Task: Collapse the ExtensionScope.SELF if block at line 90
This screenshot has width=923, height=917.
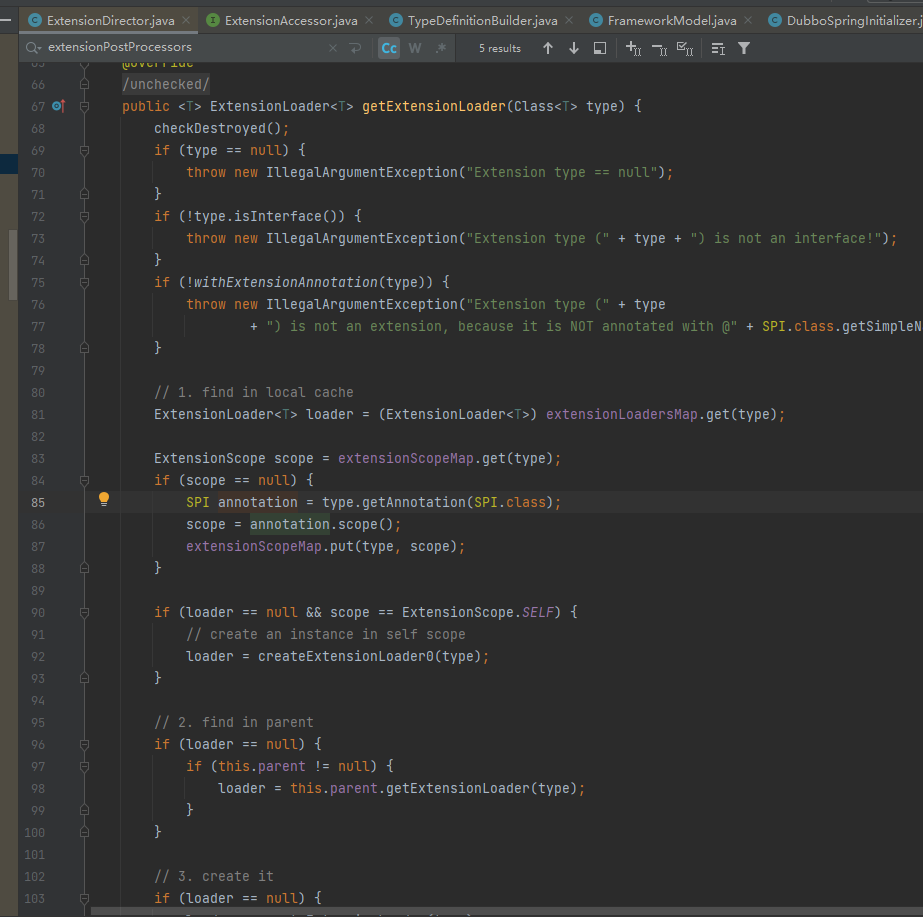Action: pos(84,612)
